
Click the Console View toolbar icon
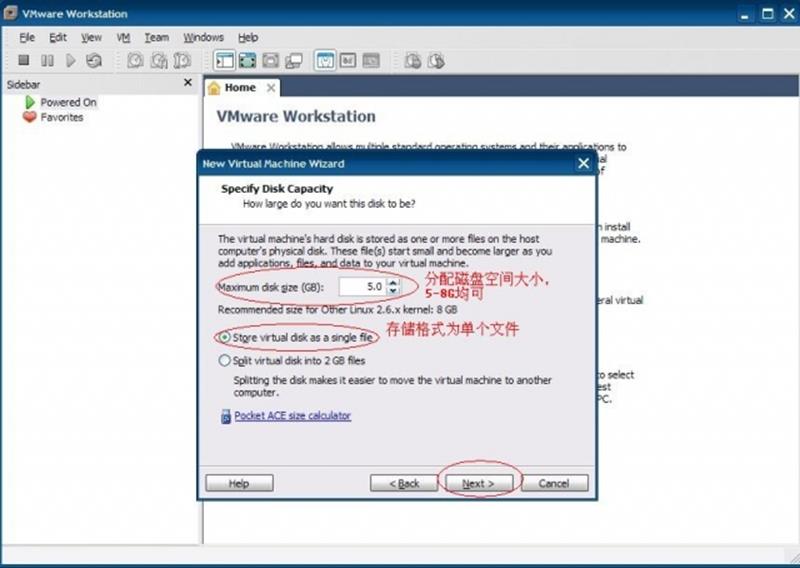click(x=371, y=61)
